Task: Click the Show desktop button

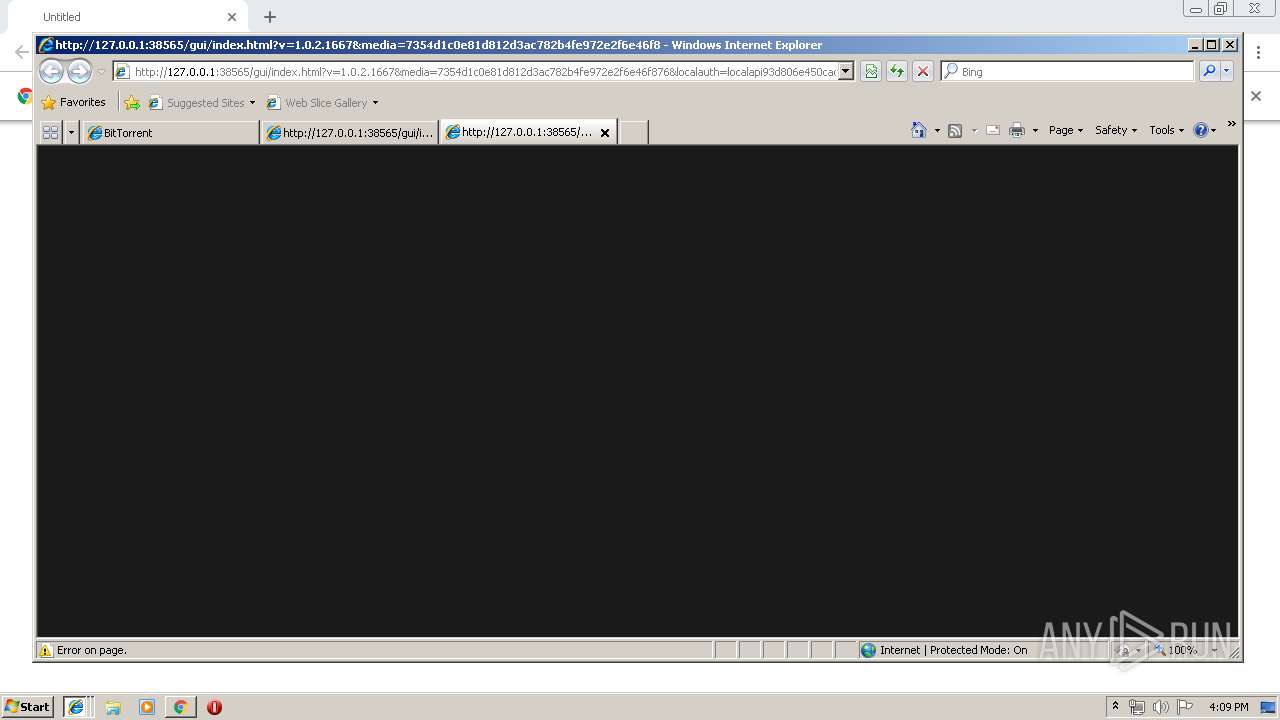Action: point(1268,707)
